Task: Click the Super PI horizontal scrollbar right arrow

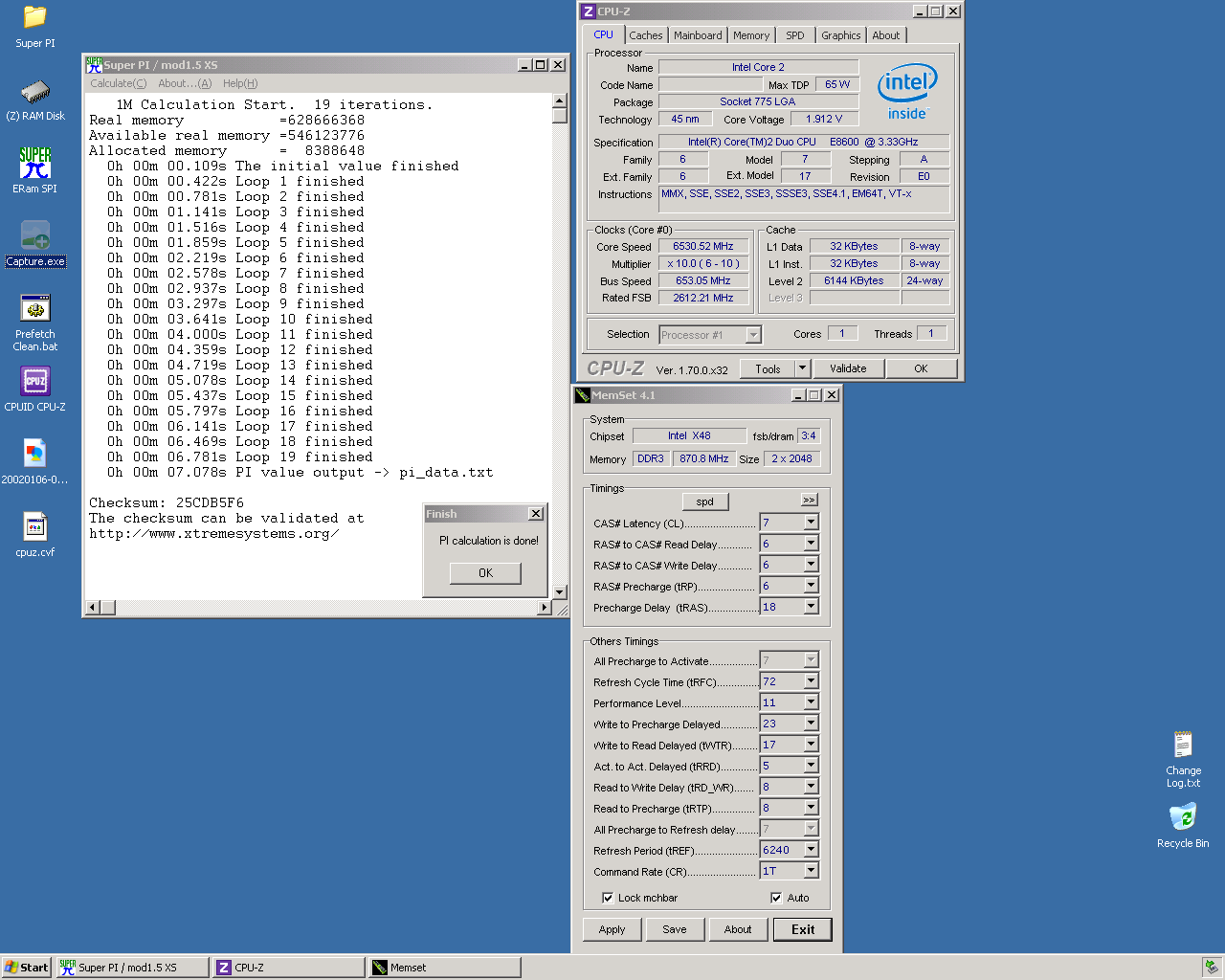Action: point(545,607)
